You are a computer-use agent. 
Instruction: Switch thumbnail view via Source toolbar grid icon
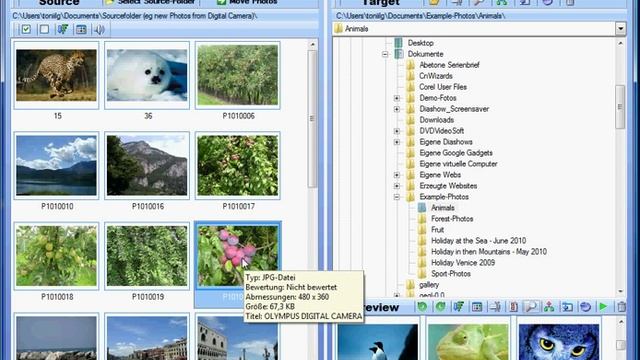pos(81,29)
